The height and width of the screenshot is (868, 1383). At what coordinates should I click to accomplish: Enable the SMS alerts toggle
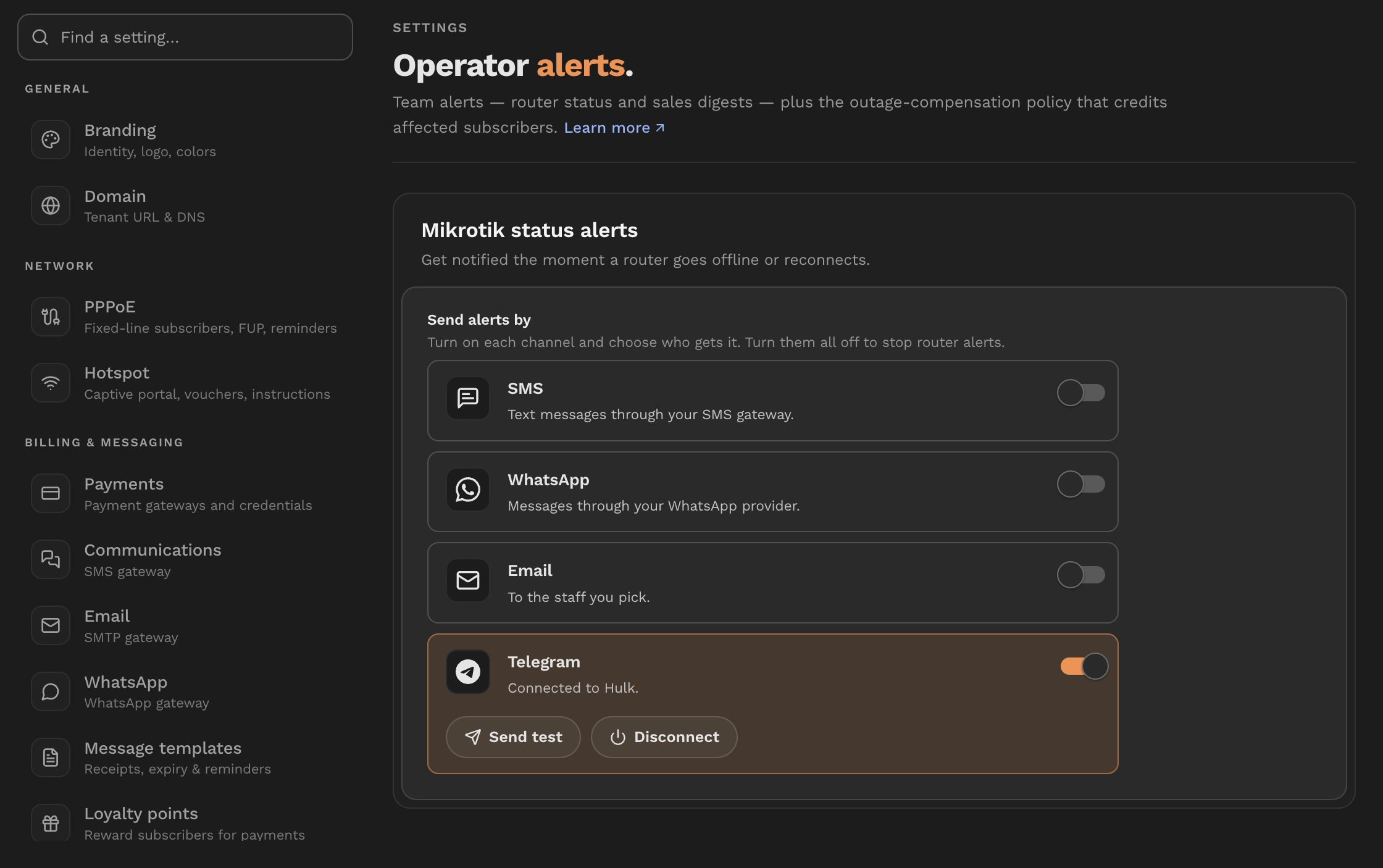(1081, 393)
